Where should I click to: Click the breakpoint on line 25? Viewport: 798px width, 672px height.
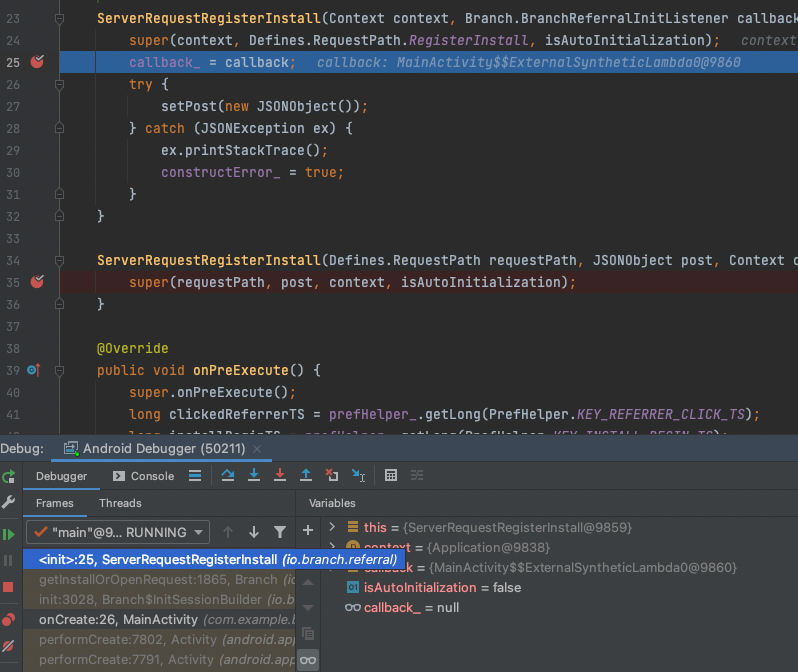37,62
